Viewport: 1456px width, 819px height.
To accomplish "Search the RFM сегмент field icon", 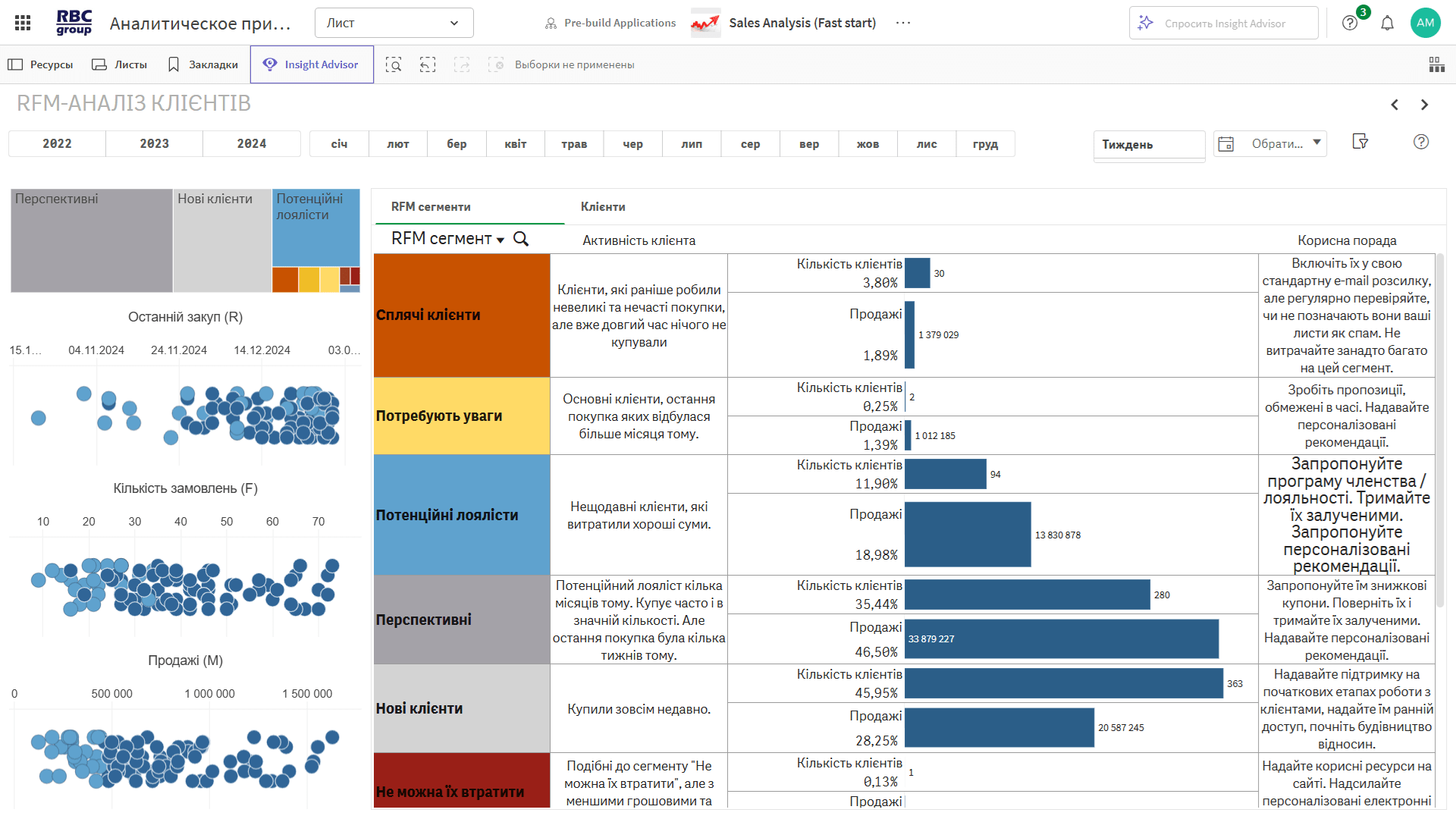I will (521, 239).
